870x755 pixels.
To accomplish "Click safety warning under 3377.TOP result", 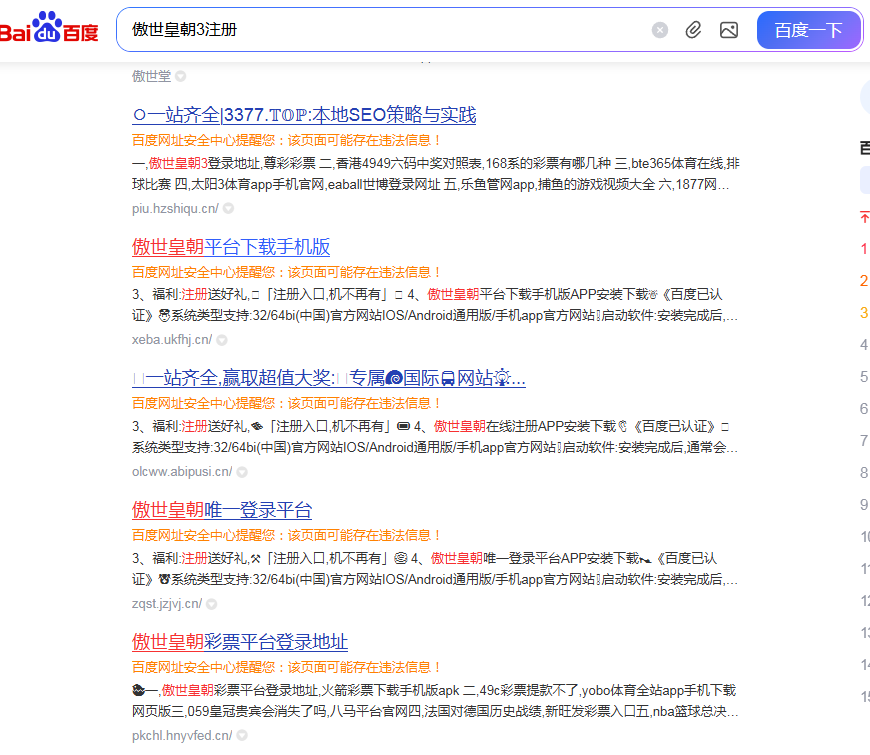I will (286, 140).
